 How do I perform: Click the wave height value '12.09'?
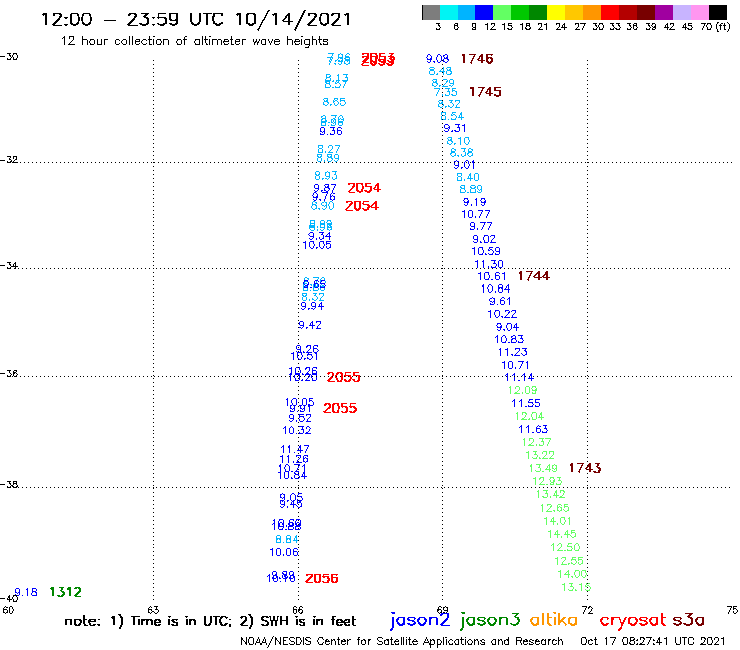522,390
